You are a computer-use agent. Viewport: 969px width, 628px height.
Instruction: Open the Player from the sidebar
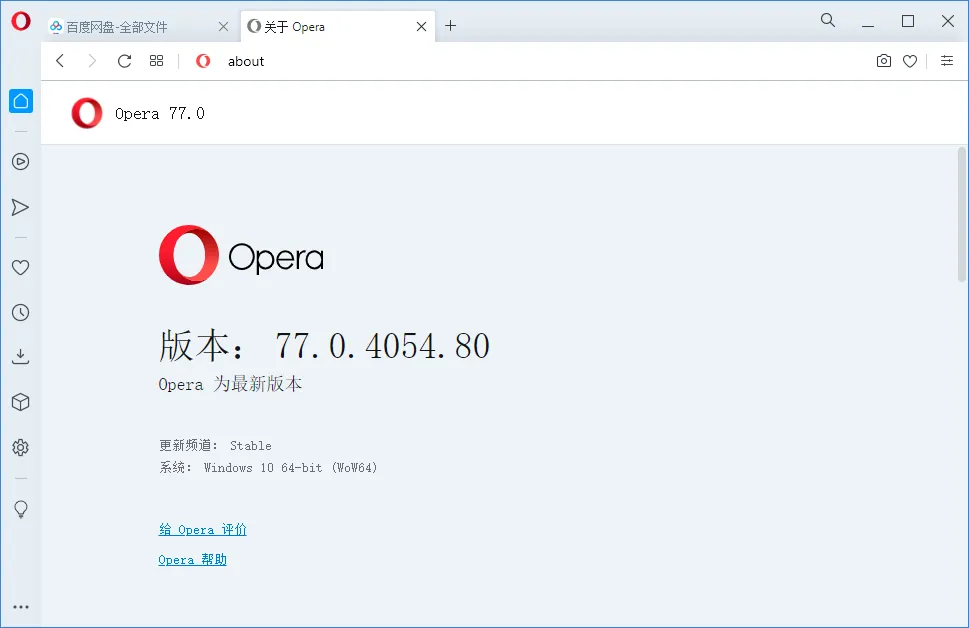coord(20,161)
